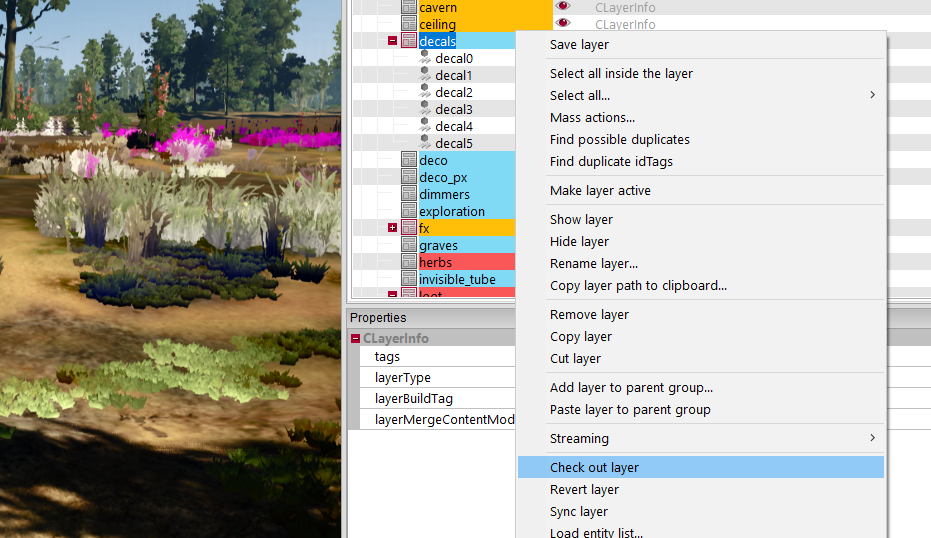Select the decal5 entity in the tree

[x=454, y=143]
